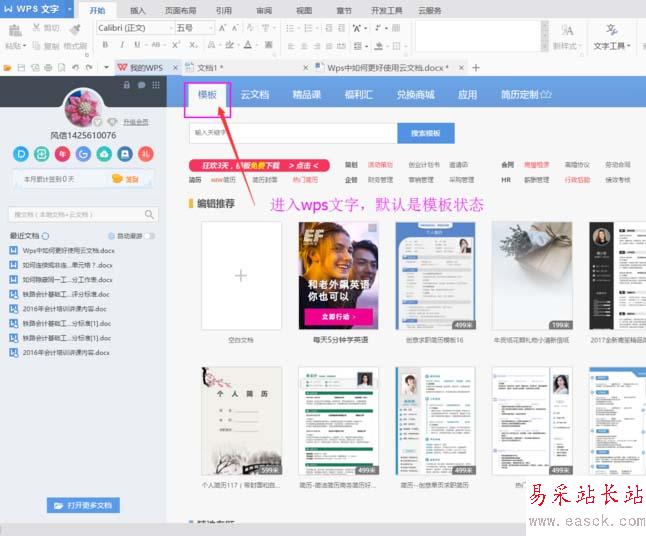Click the magnifier icon in document search box
Image resolution: width=646 pixels, height=536 pixels.
(x=149, y=214)
